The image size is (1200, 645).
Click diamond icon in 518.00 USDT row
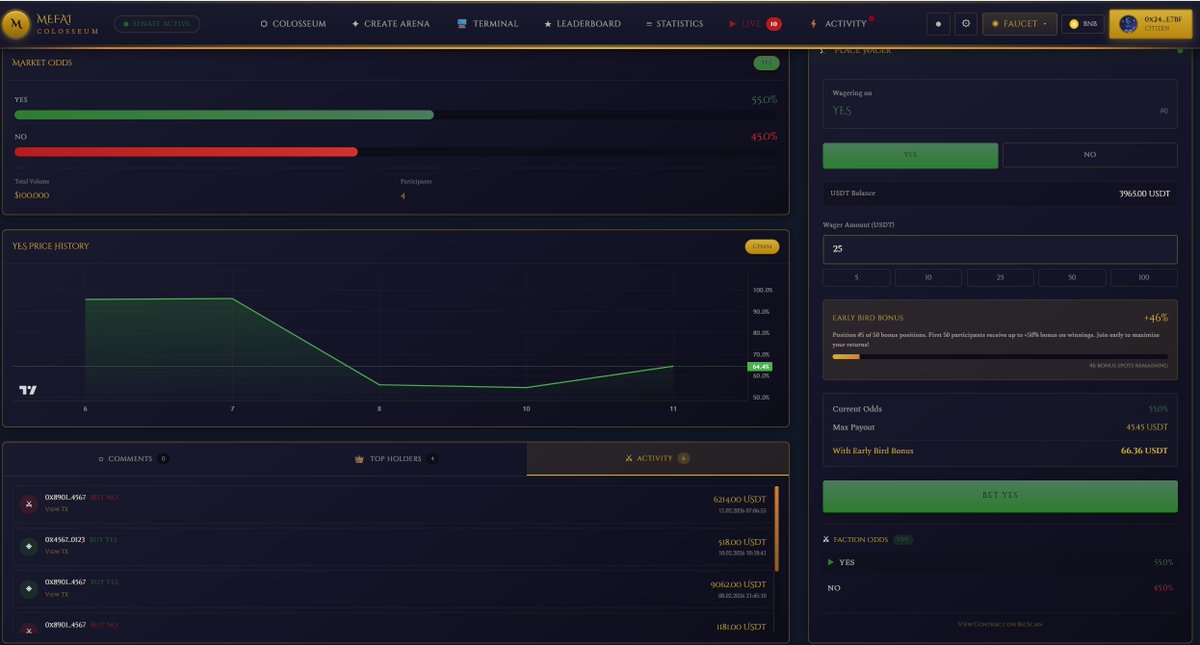coord(28,546)
